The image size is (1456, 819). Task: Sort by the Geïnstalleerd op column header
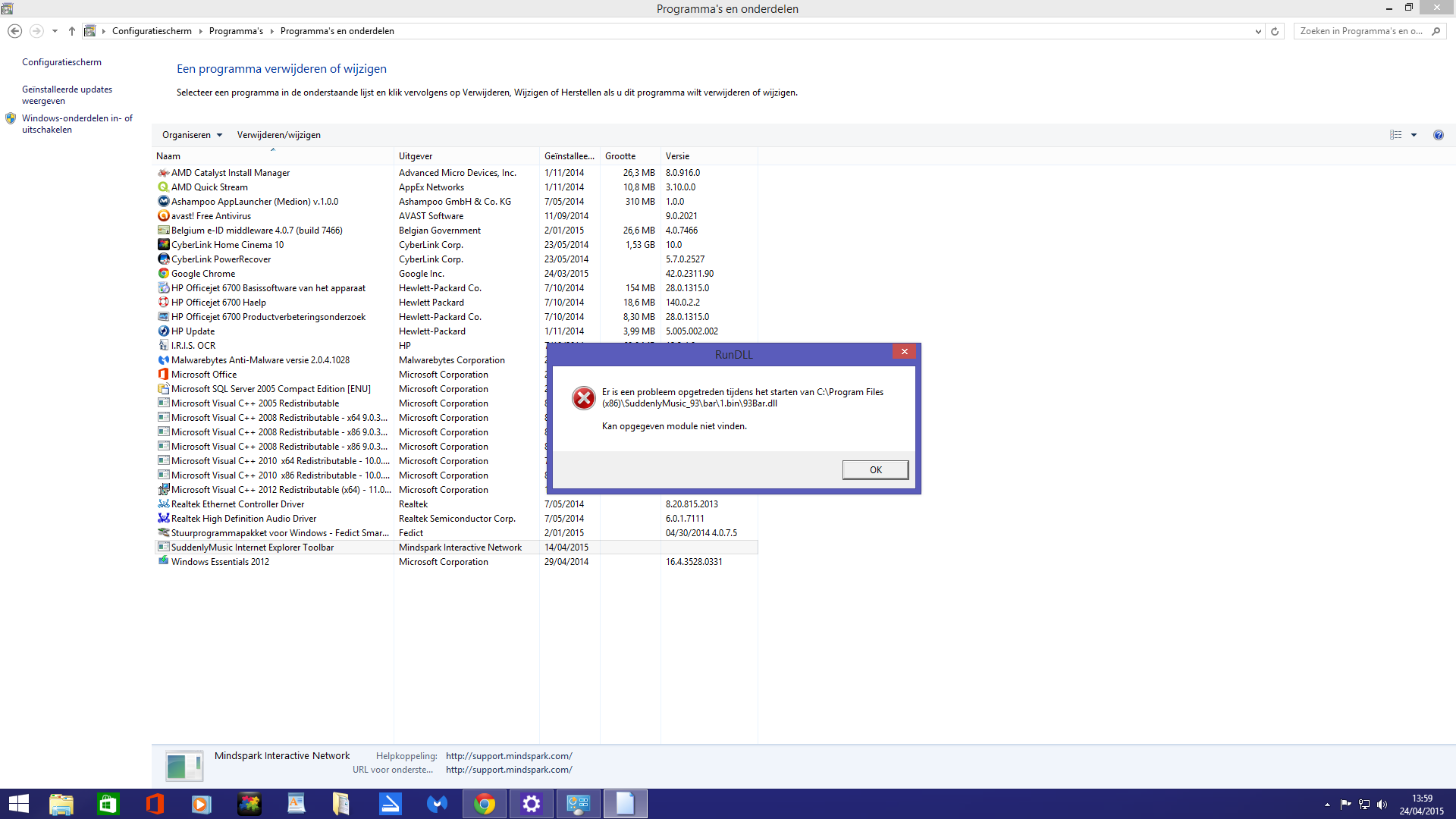[x=570, y=156]
